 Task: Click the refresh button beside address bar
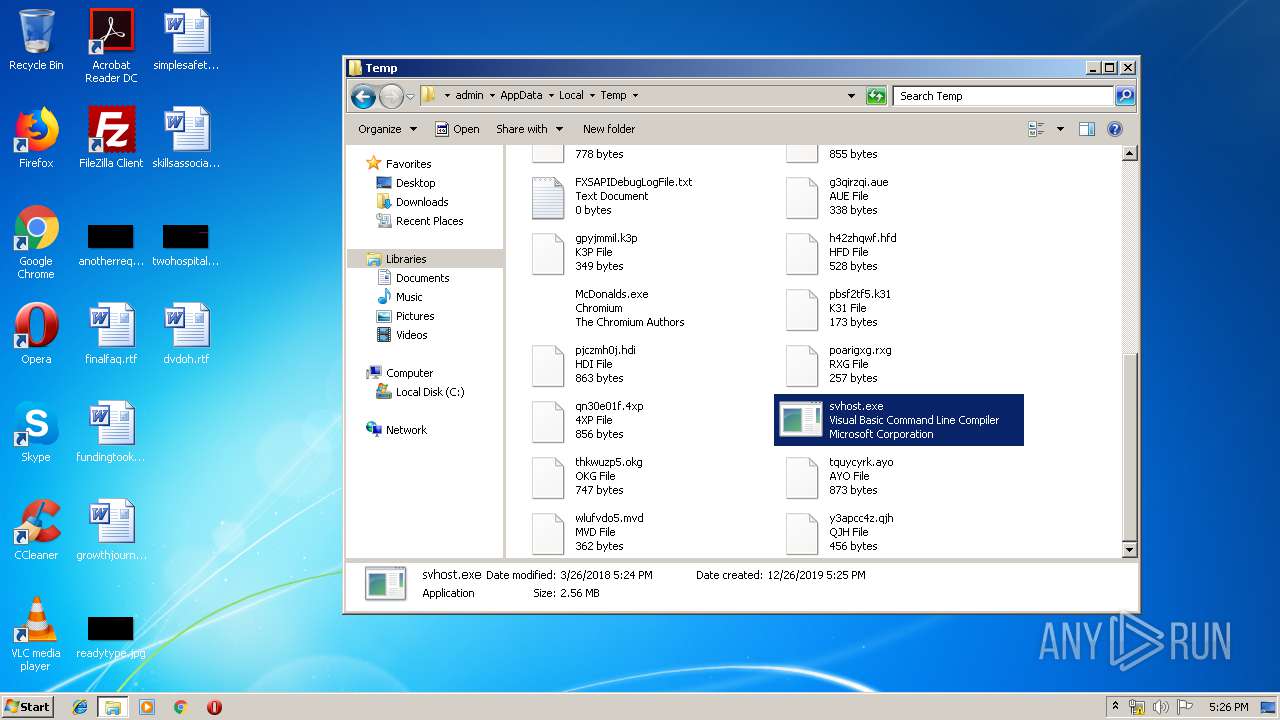point(876,96)
